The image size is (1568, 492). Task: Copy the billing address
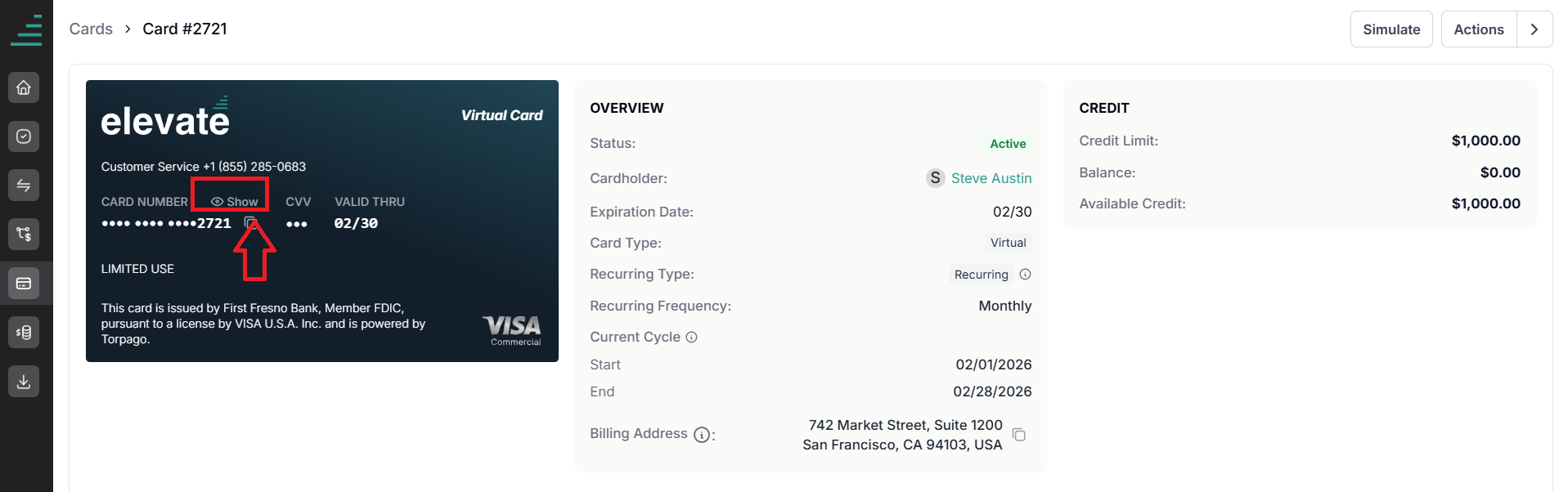click(x=1019, y=435)
